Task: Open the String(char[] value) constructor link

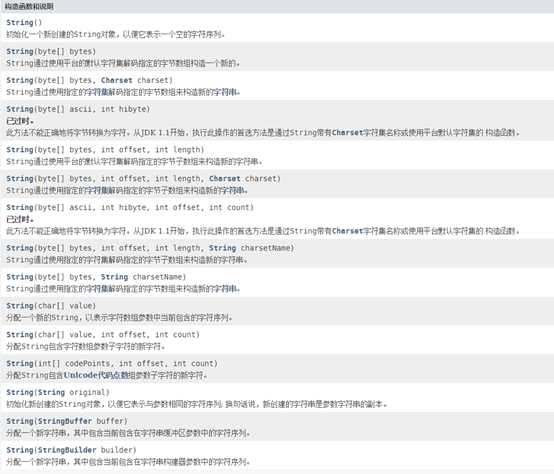Action: (20, 306)
